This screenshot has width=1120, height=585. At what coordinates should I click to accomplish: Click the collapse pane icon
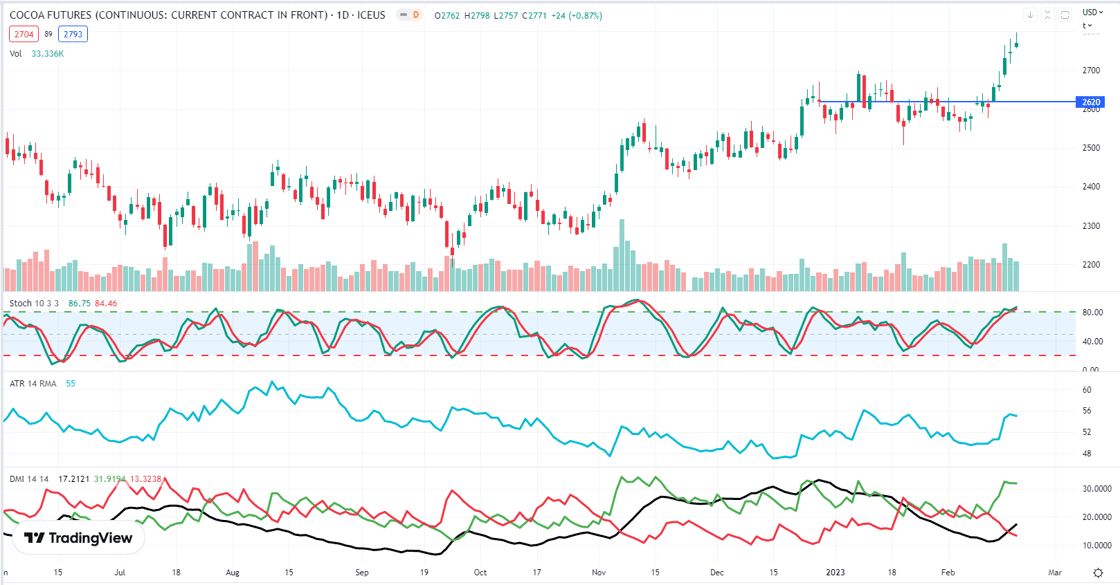1047,15
